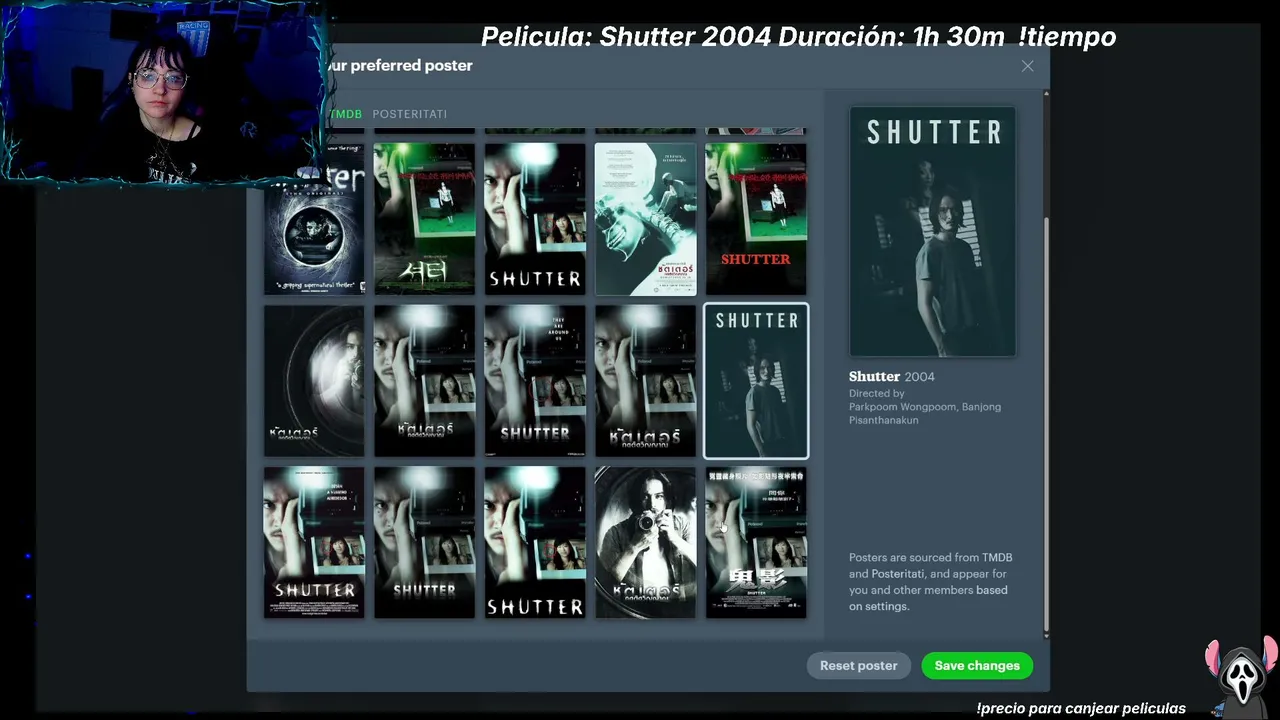Click the year "2004" beside the title
1280x720 pixels.
coord(919,377)
